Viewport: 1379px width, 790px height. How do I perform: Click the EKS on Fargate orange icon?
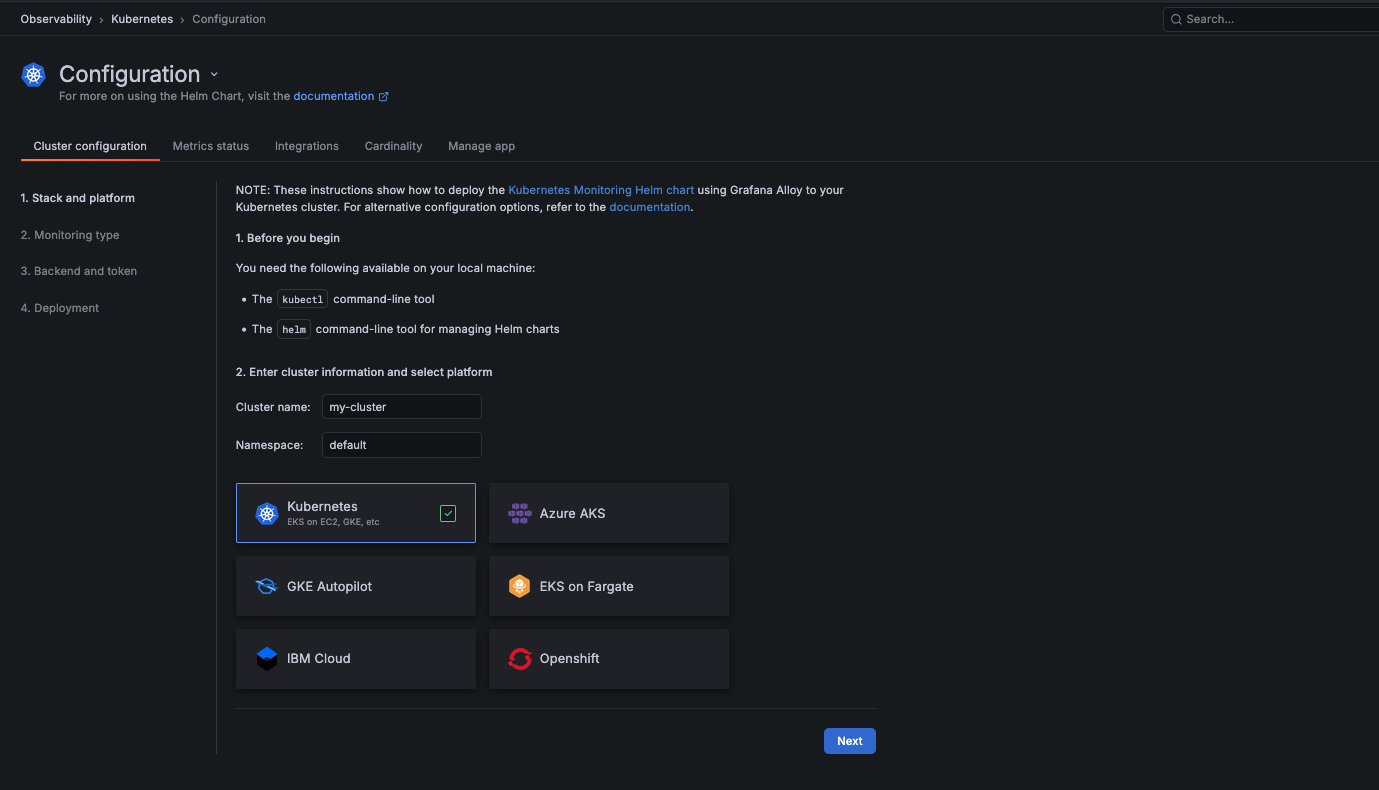[519, 587]
